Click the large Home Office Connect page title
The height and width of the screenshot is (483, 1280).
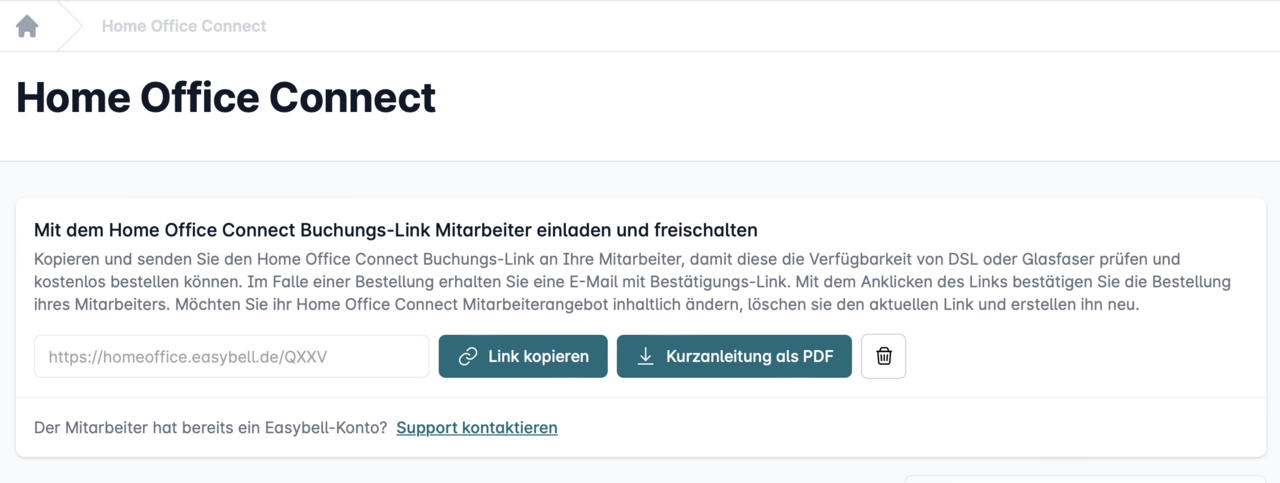click(226, 98)
